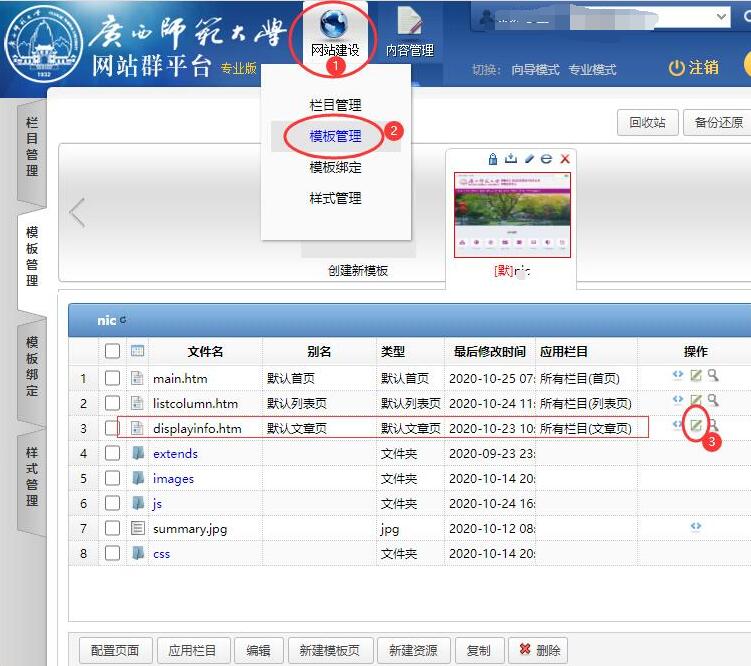Click the code view icon for listcolumn.htm

(678, 400)
